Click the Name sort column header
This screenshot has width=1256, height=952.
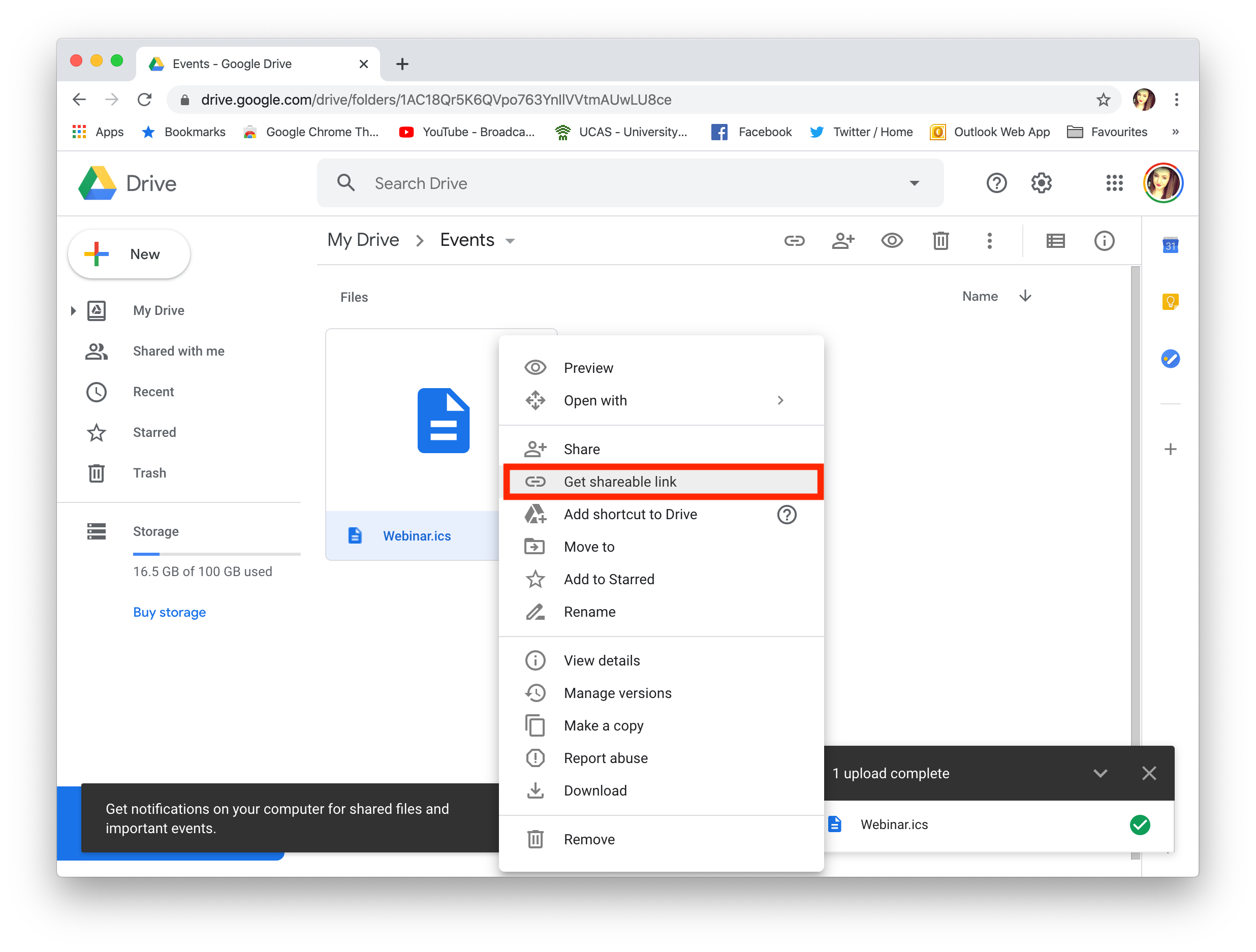coord(980,296)
